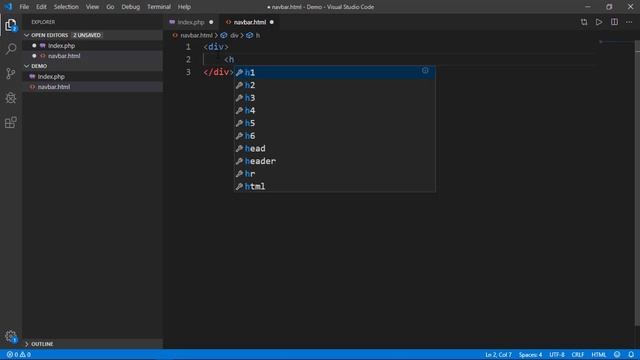This screenshot has width=640, height=360.
Task: Open the Manage gear settings
Action: (11, 336)
